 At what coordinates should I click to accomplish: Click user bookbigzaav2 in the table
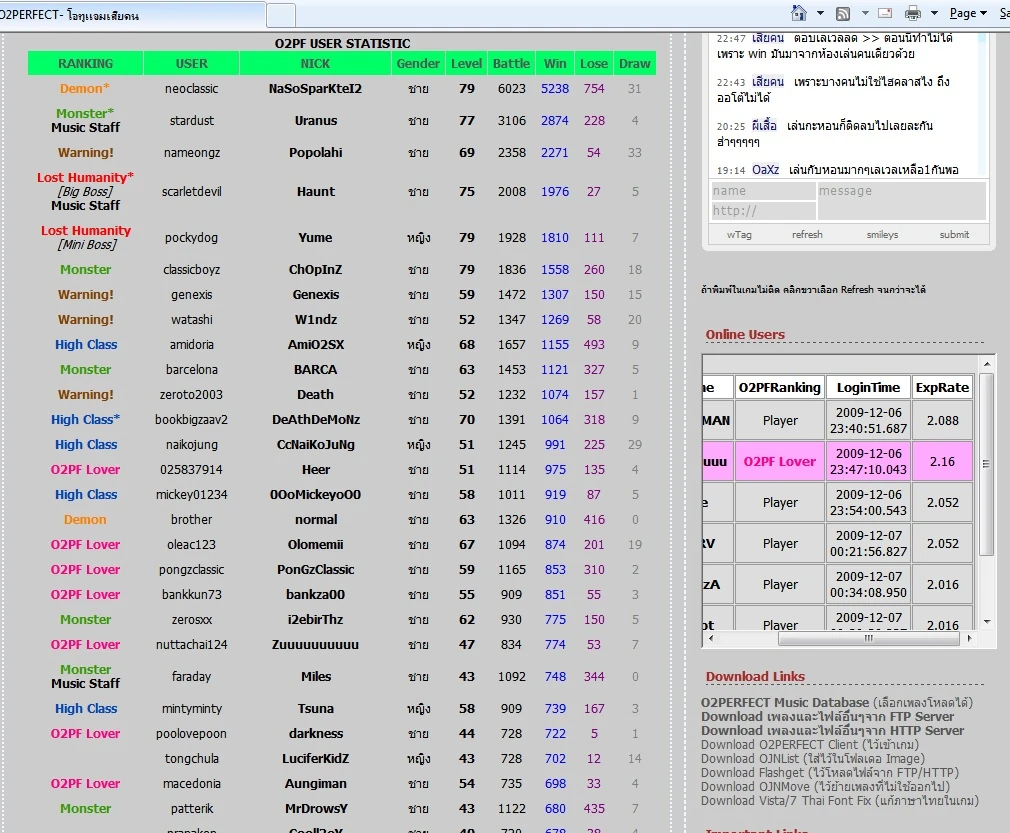click(x=191, y=419)
